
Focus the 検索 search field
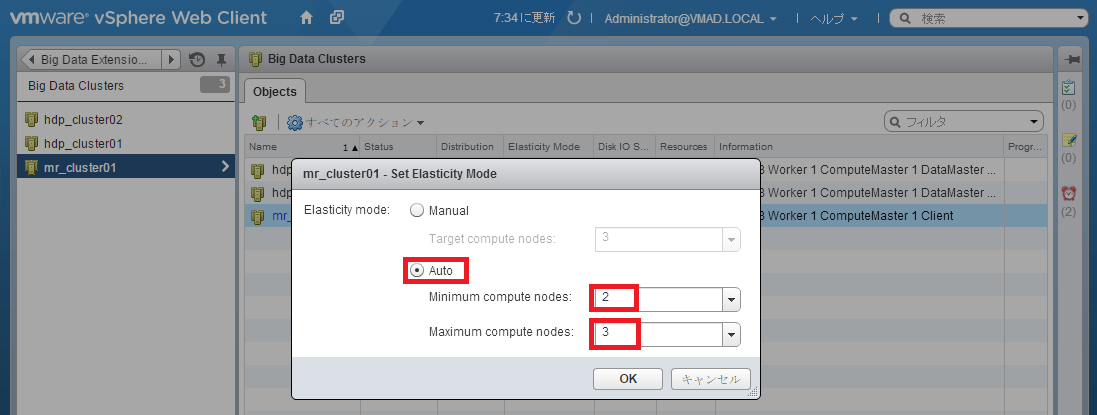(x=987, y=18)
